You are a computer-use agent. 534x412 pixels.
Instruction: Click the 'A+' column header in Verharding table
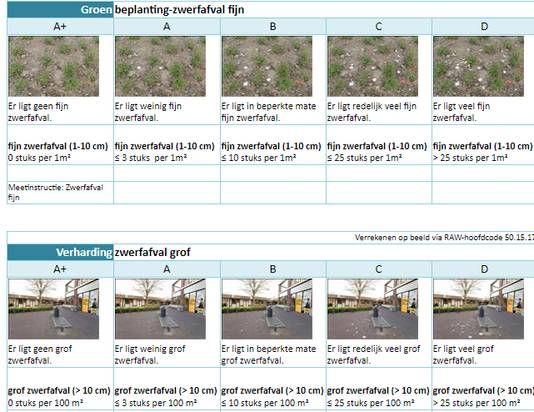(60, 269)
